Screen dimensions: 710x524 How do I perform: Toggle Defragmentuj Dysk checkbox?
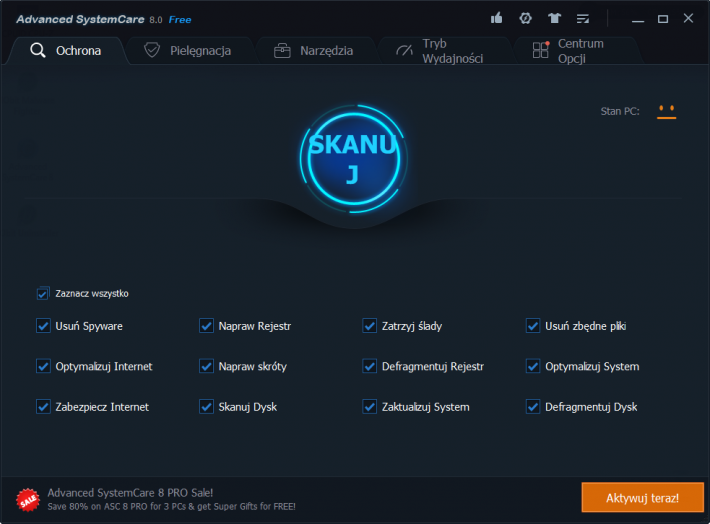point(533,407)
